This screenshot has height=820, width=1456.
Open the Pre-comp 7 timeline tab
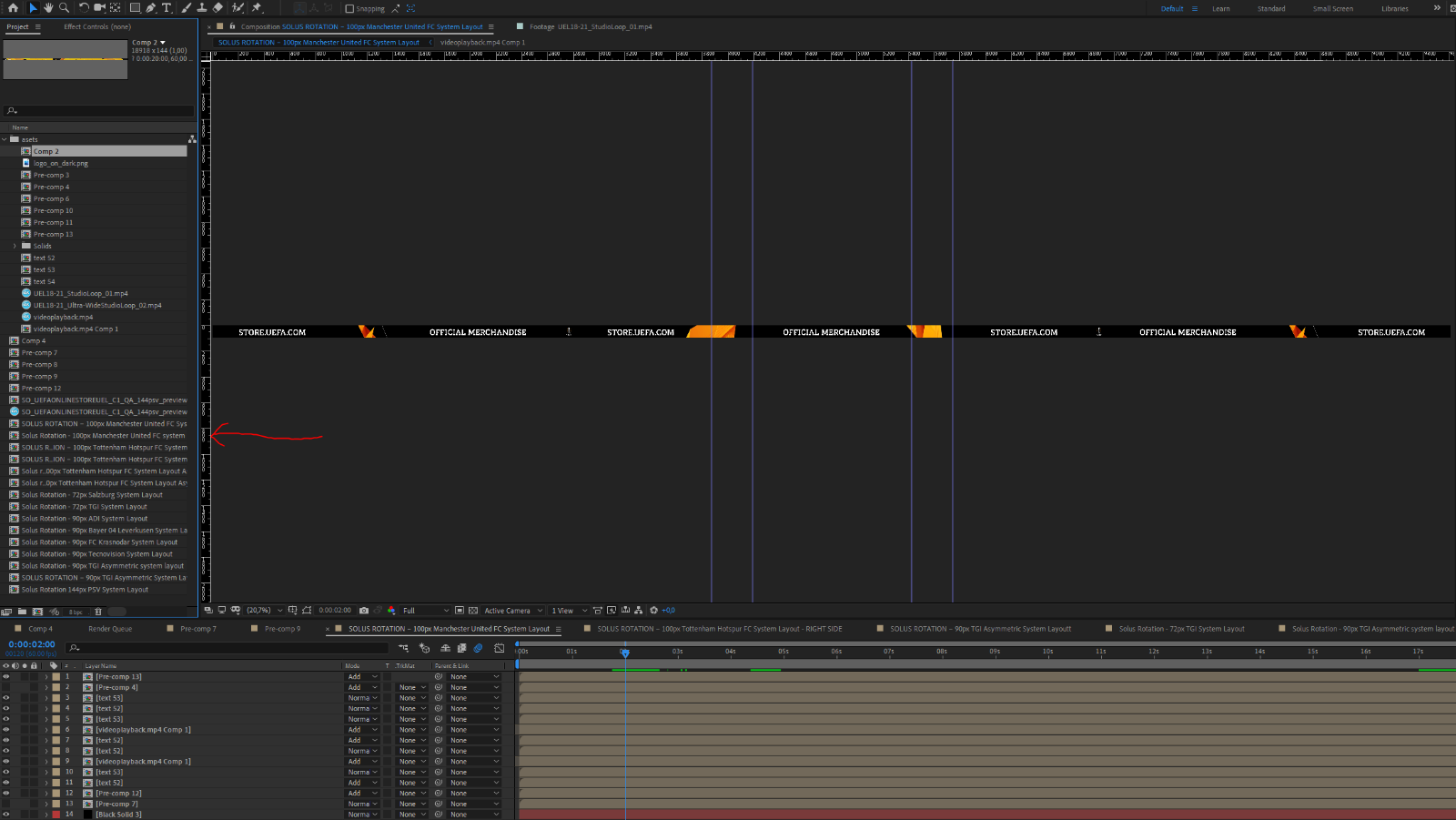click(x=198, y=629)
